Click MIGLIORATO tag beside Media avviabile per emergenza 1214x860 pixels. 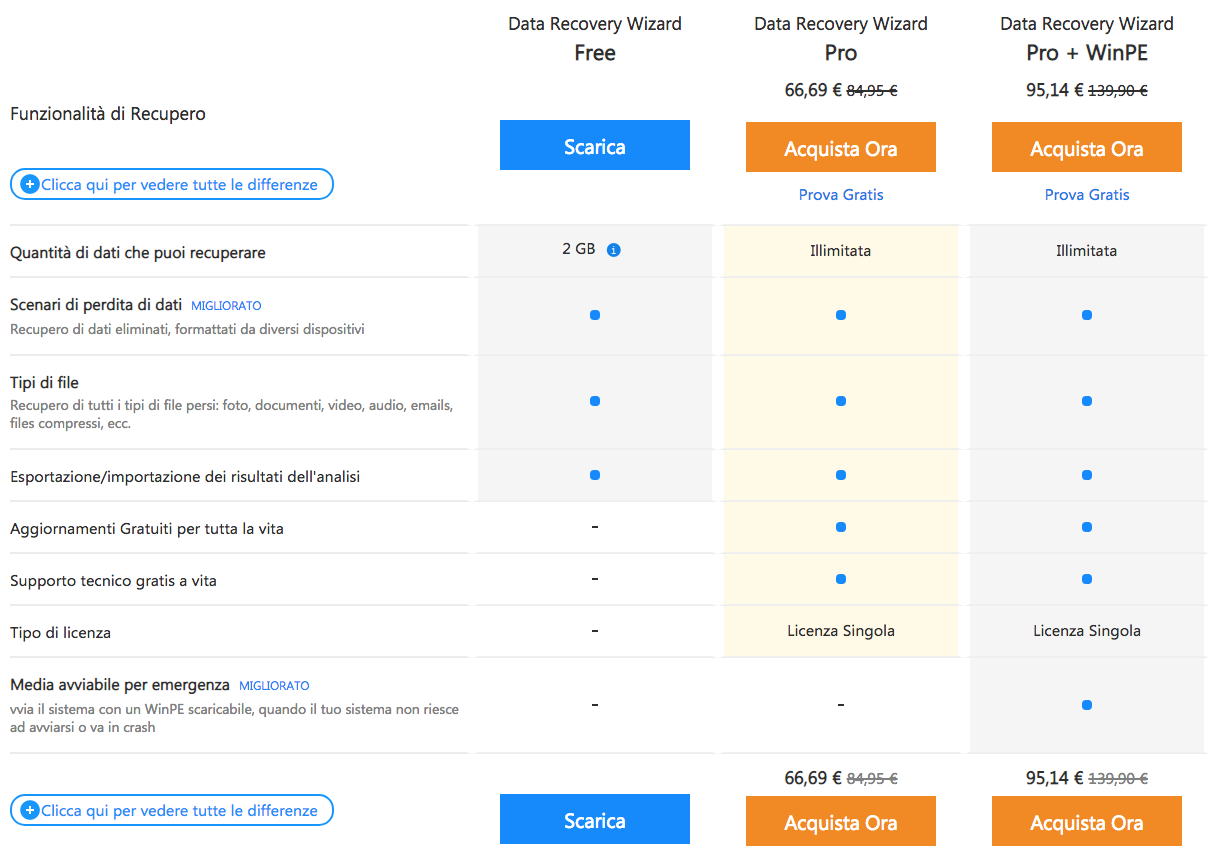click(x=274, y=686)
